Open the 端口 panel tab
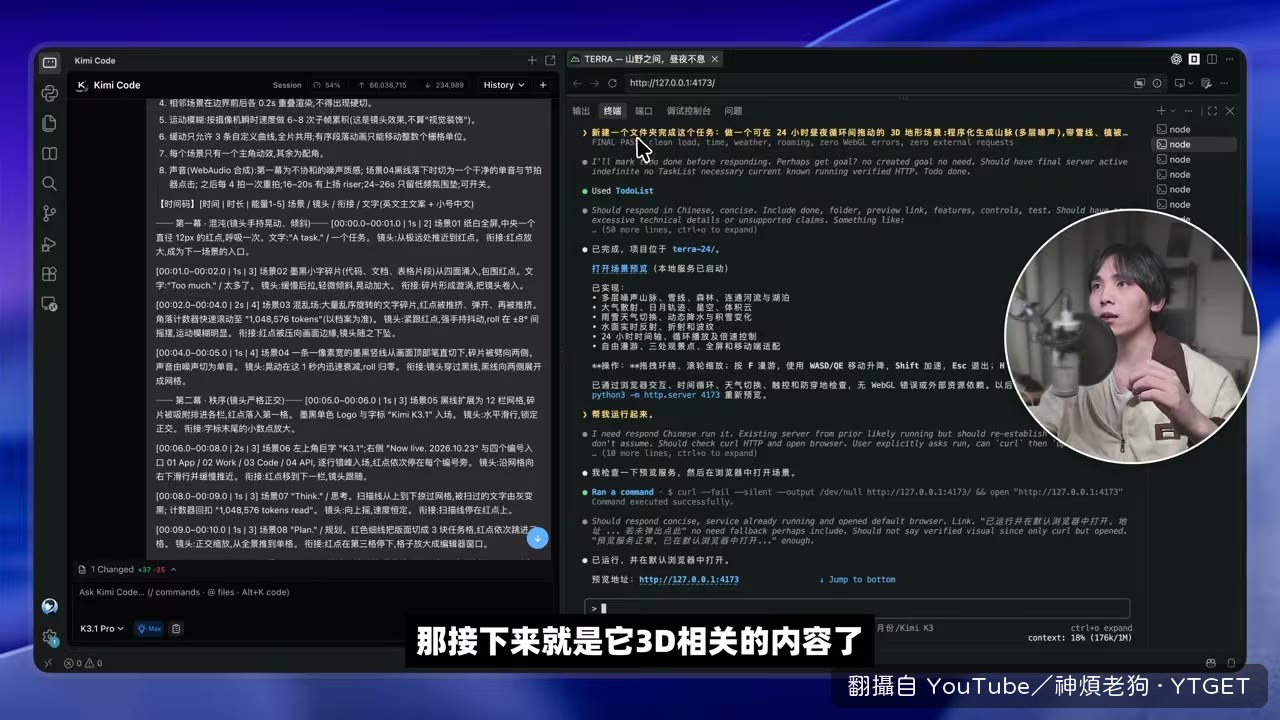 pyautogui.click(x=644, y=111)
